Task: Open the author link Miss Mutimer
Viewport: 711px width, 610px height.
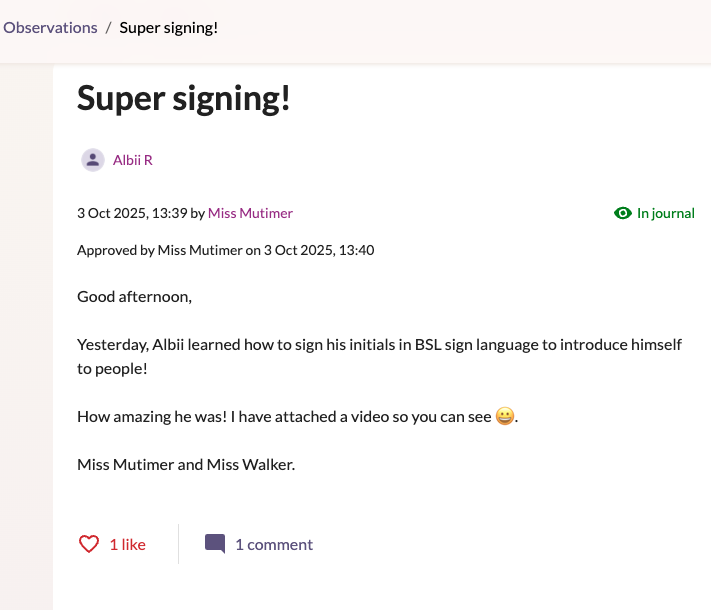Action: tap(250, 213)
